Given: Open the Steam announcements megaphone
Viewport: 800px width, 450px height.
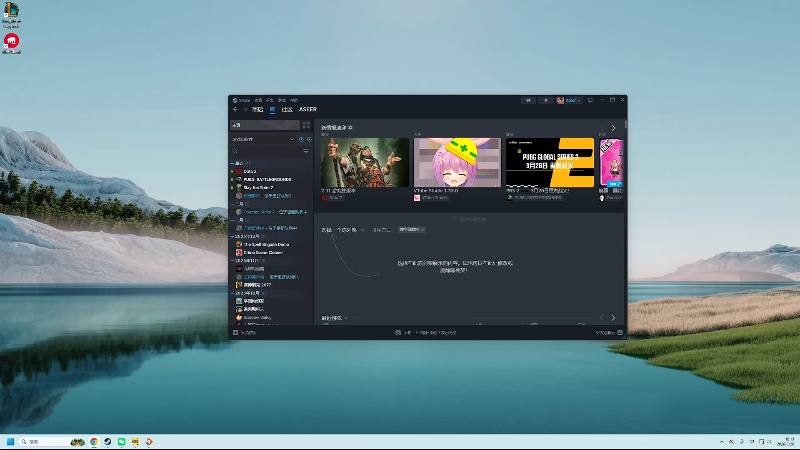Looking at the screenshot, I should click(x=528, y=101).
